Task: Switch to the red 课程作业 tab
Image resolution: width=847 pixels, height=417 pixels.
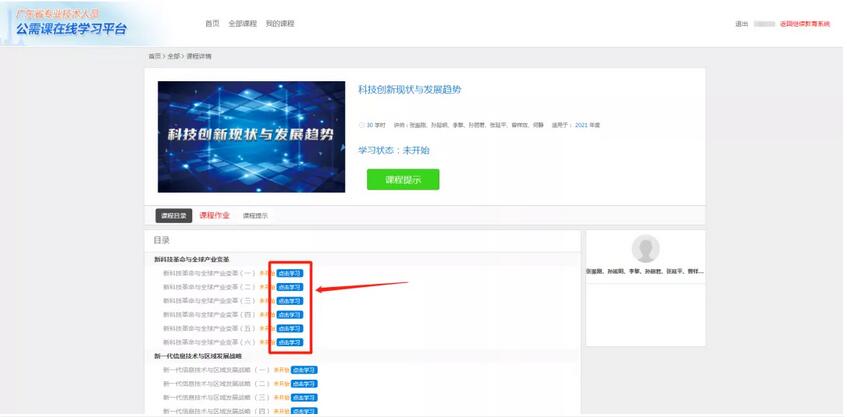Action: [x=214, y=215]
